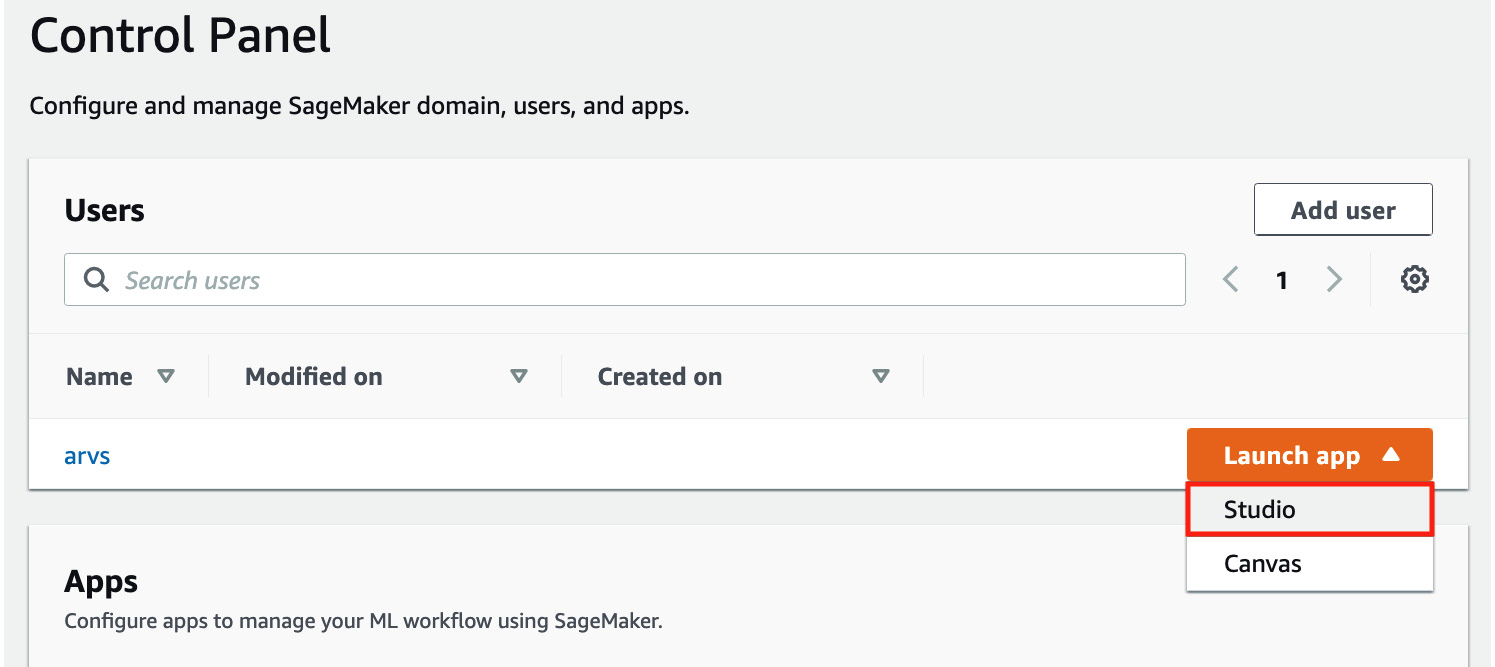Click the search magnifier icon
This screenshot has width=1495, height=667.
click(96, 280)
